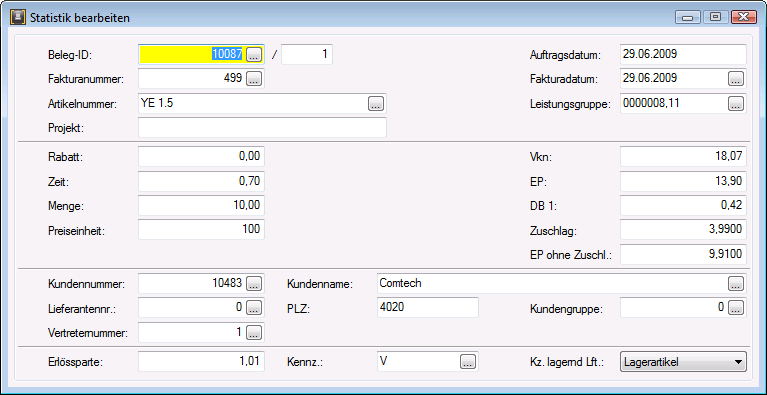Open Kundennummer lookup button beside 10483
Viewport: 767px width, 395px height.
tap(253, 283)
